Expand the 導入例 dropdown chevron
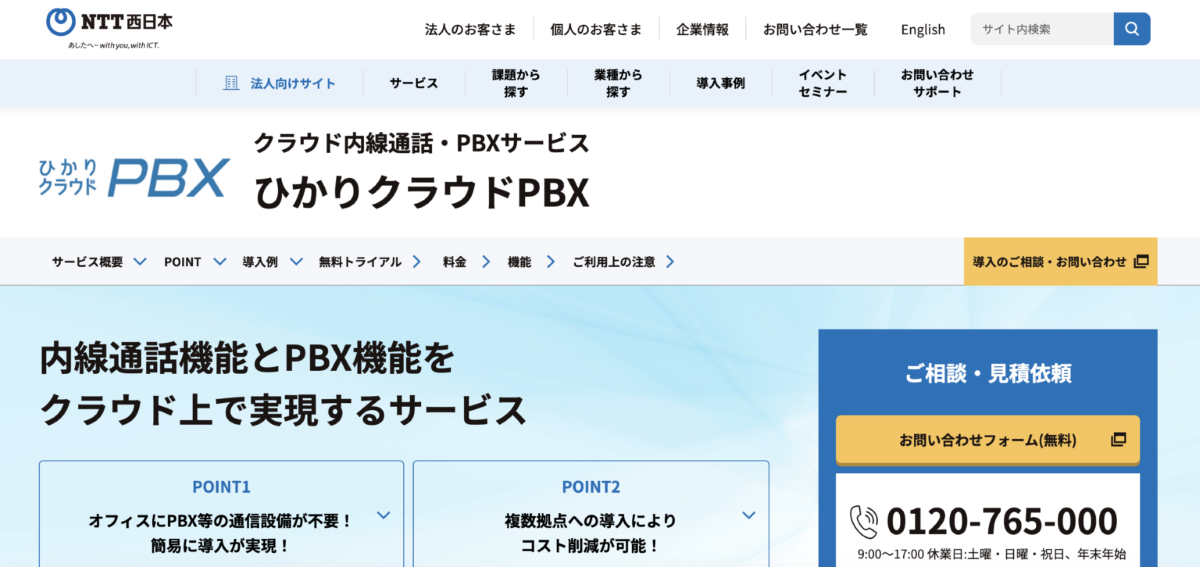1200x567 pixels. pyautogui.click(x=297, y=262)
